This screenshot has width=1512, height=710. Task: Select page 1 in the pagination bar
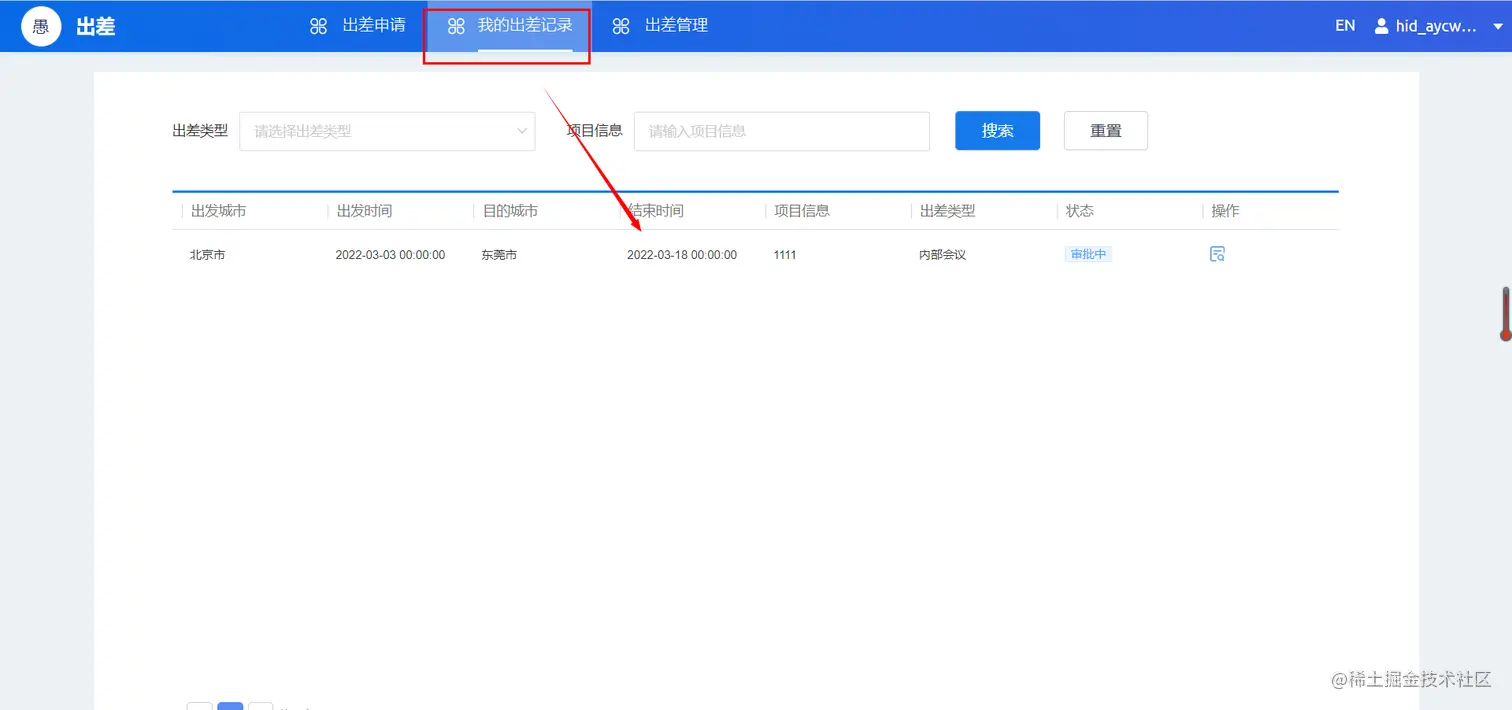(x=230, y=706)
